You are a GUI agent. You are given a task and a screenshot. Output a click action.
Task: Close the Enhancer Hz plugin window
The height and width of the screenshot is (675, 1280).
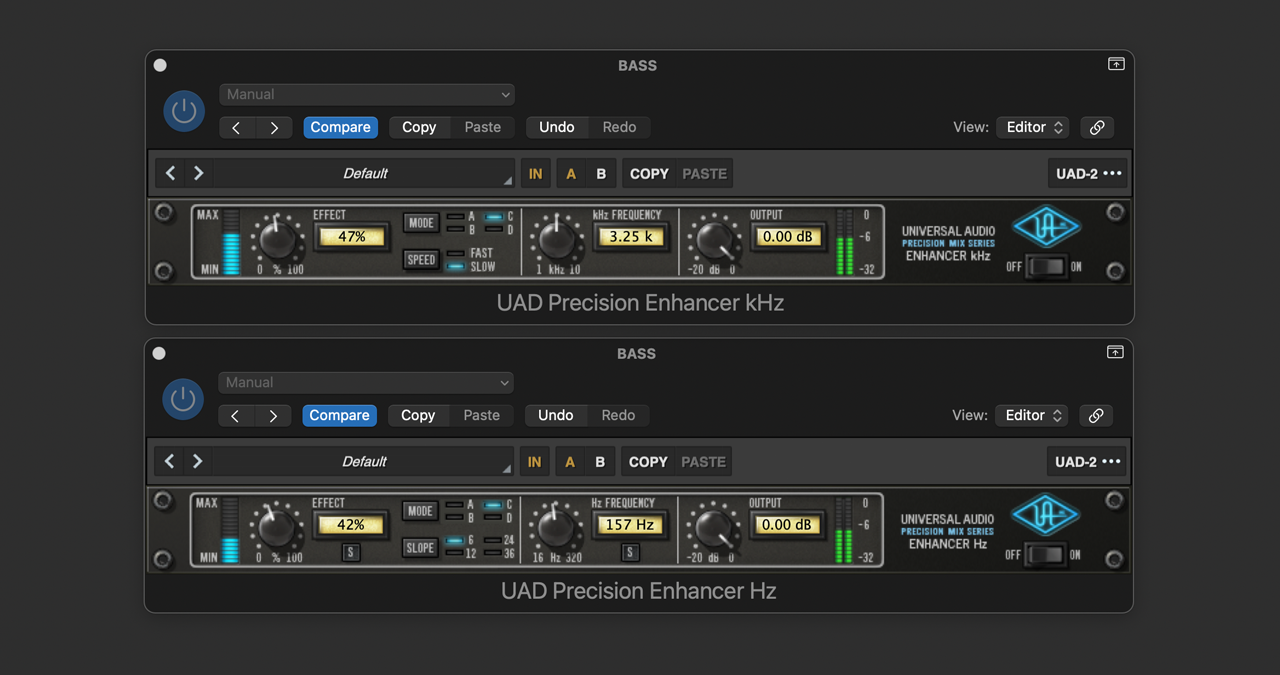click(159, 353)
